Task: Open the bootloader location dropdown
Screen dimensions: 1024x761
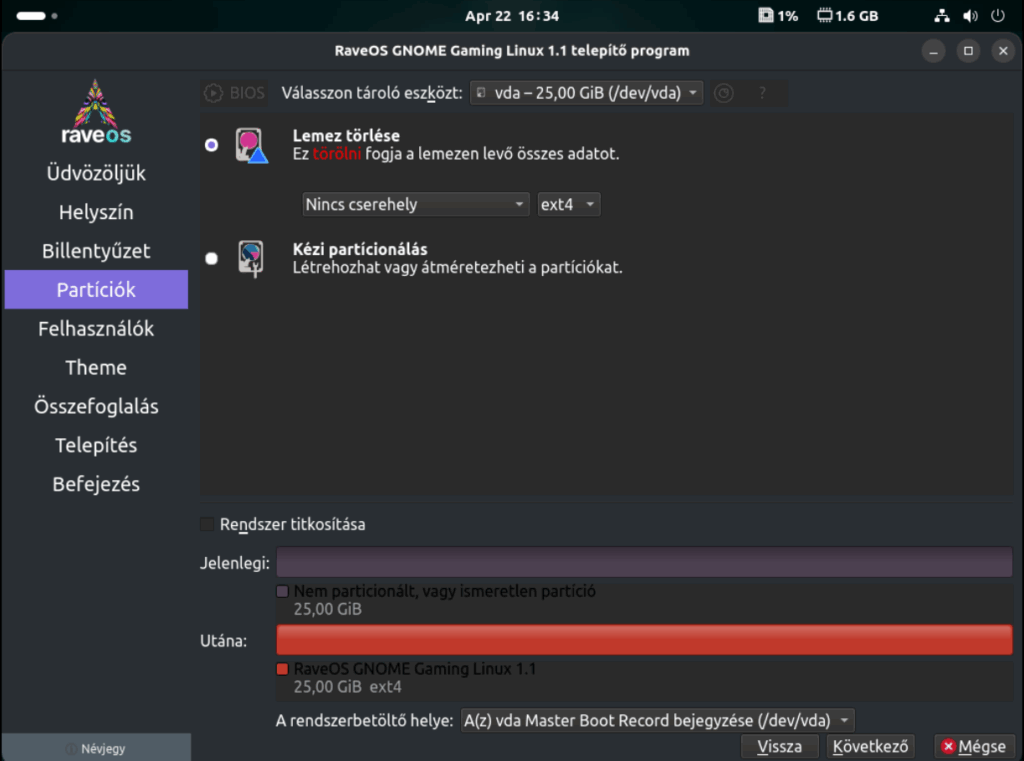Action: click(657, 721)
